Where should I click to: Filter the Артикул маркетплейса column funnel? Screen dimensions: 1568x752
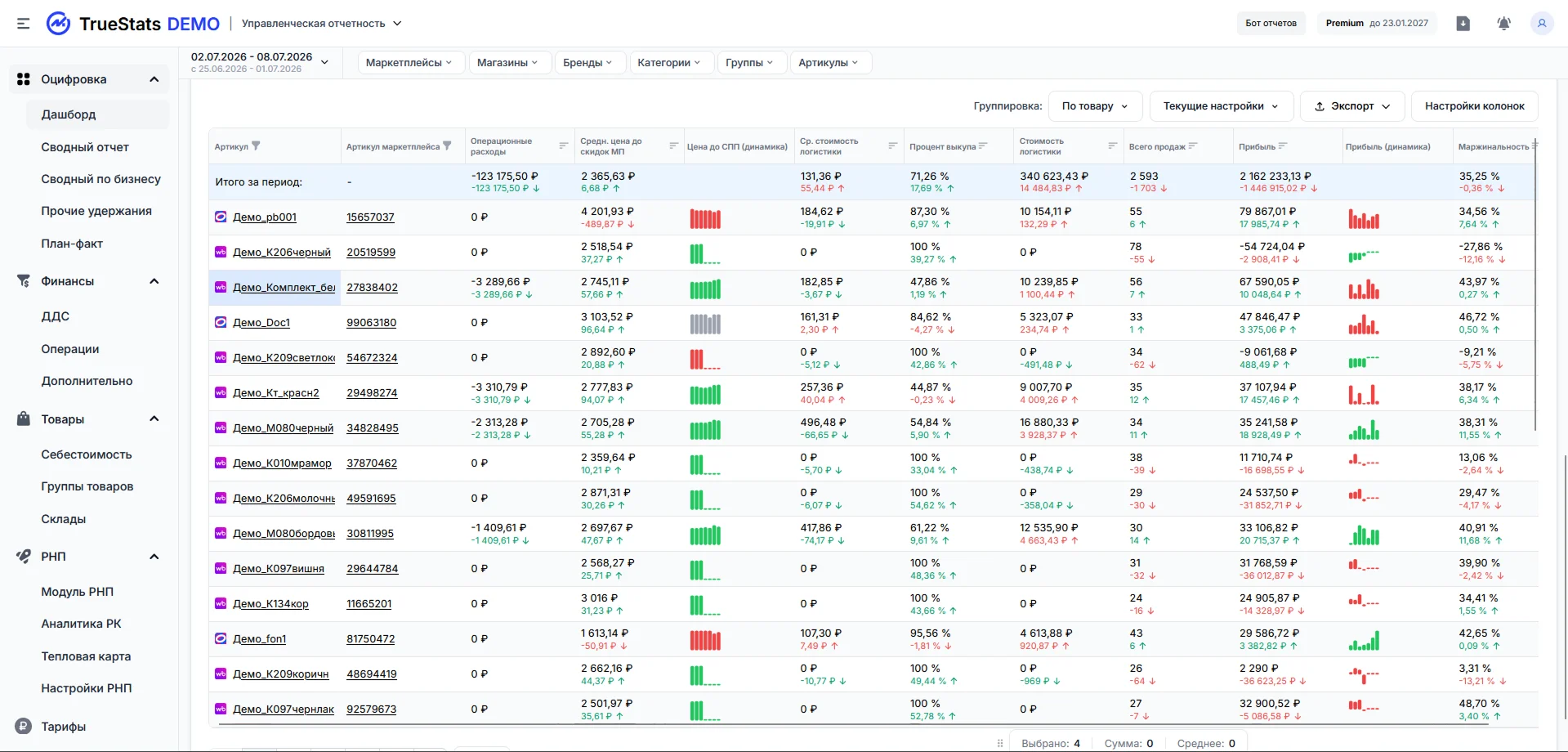[x=447, y=146]
